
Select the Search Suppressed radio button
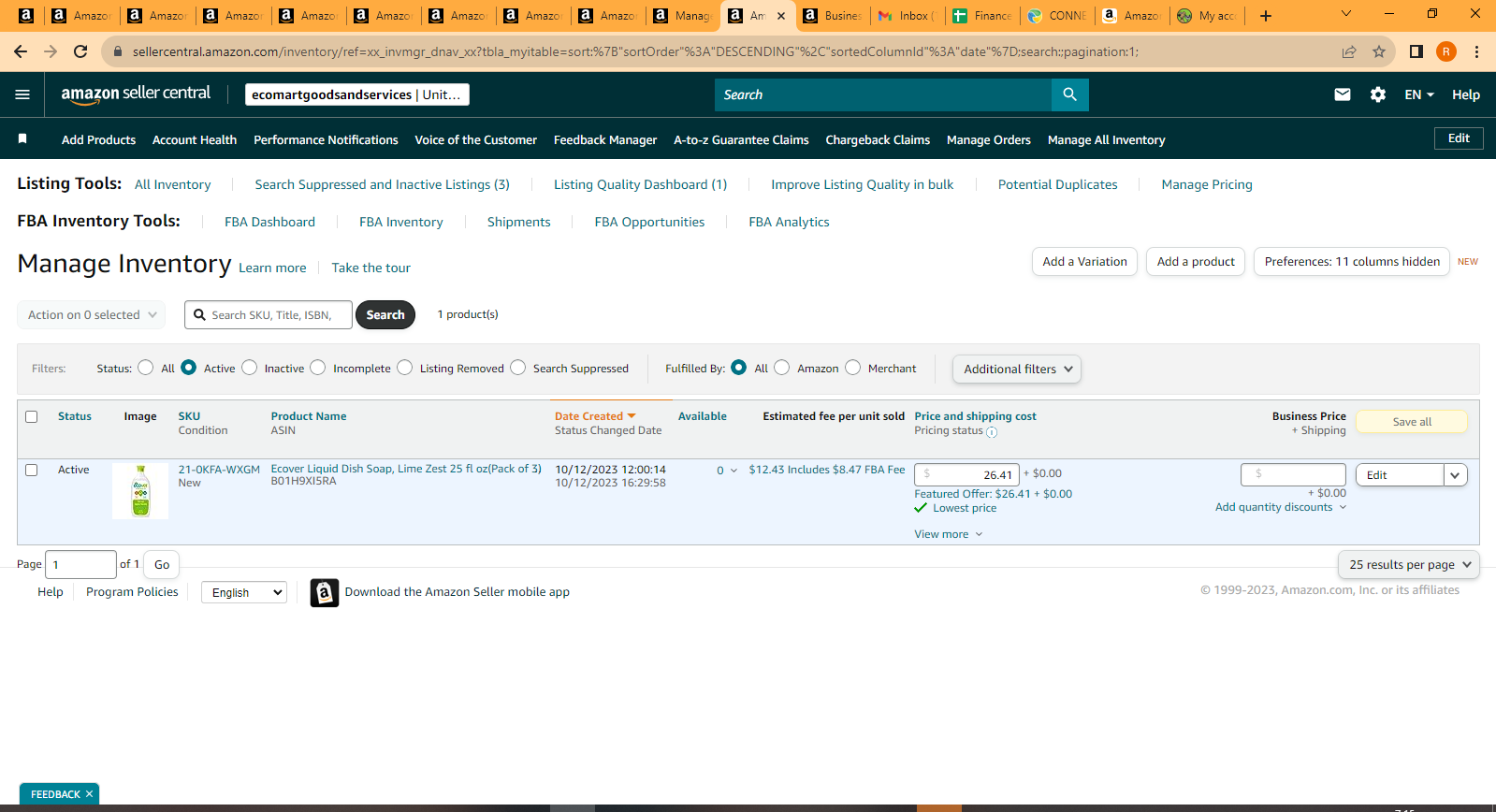pyautogui.click(x=517, y=368)
